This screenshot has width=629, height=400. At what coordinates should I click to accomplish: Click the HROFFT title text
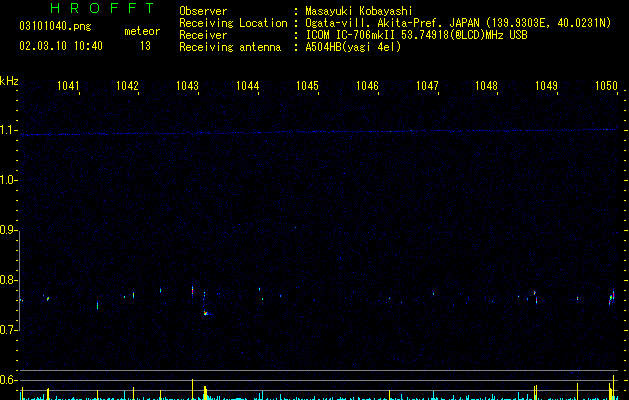(102, 8)
